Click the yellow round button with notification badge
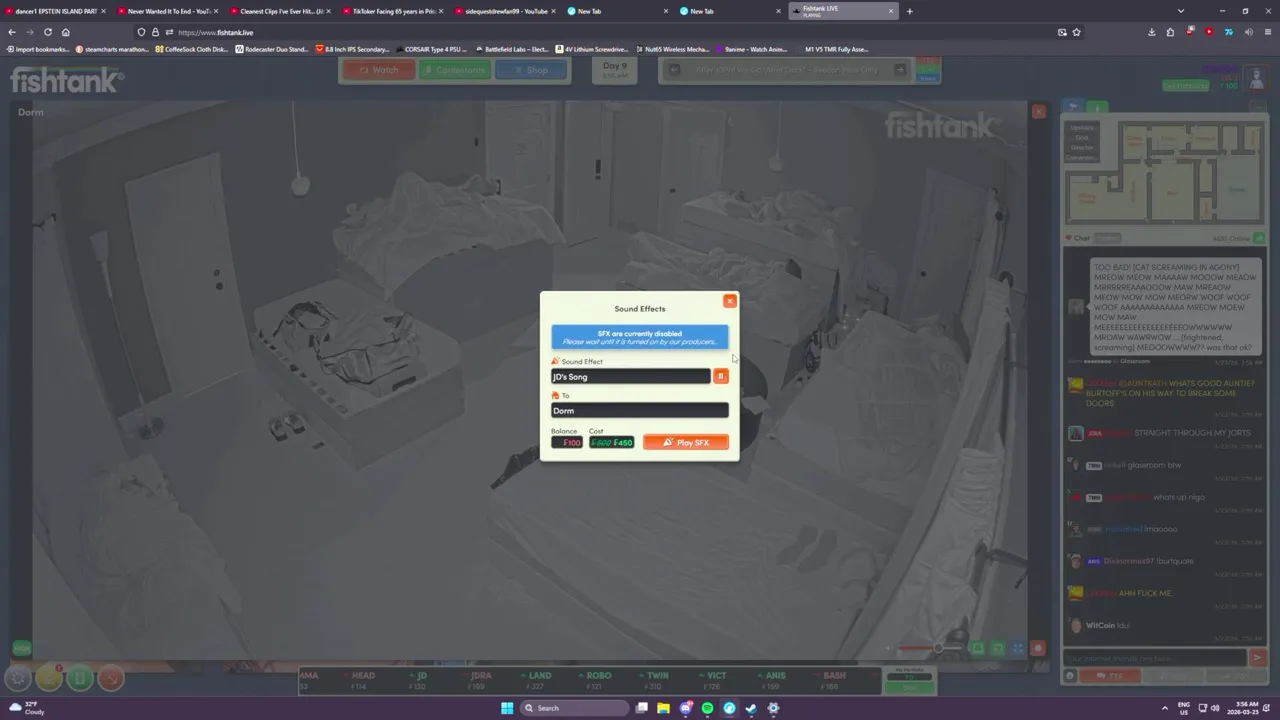This screenshot has width=1280, height=720. pyautogui.click(x=49, y=679)
